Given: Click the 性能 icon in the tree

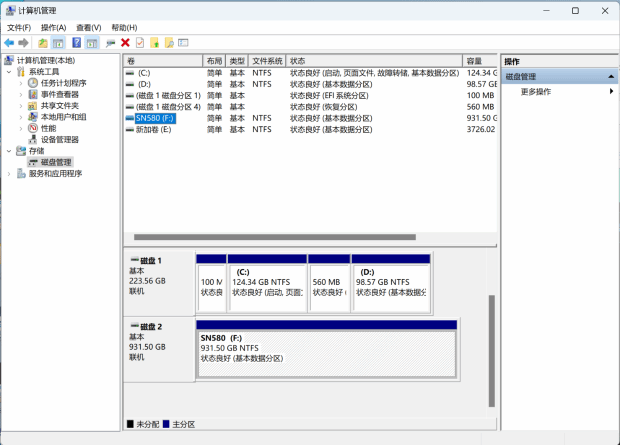Looking at the screenshot, I should click(33, 128).
